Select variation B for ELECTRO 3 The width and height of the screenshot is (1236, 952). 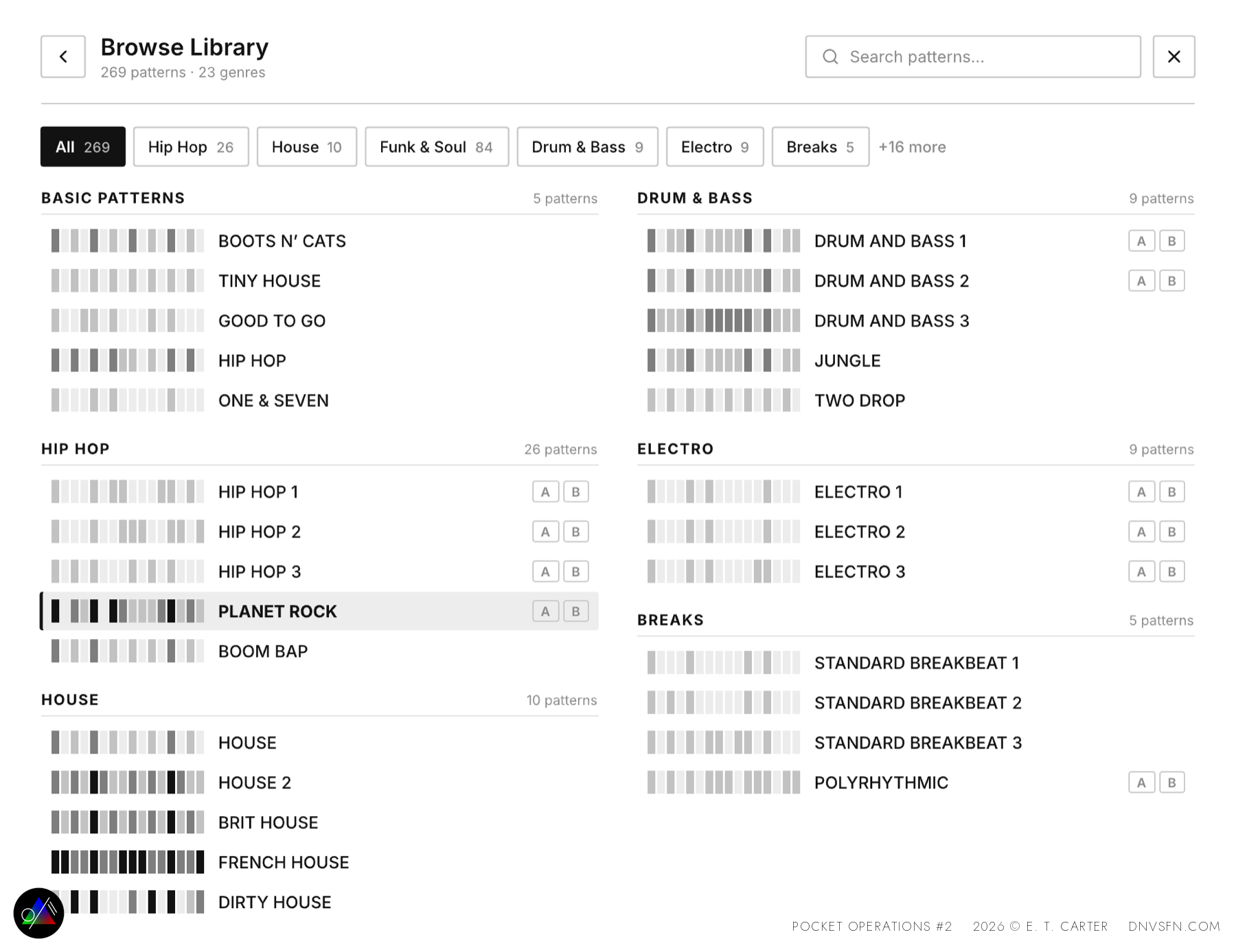pyautogui.click(x=1172, y=571)
